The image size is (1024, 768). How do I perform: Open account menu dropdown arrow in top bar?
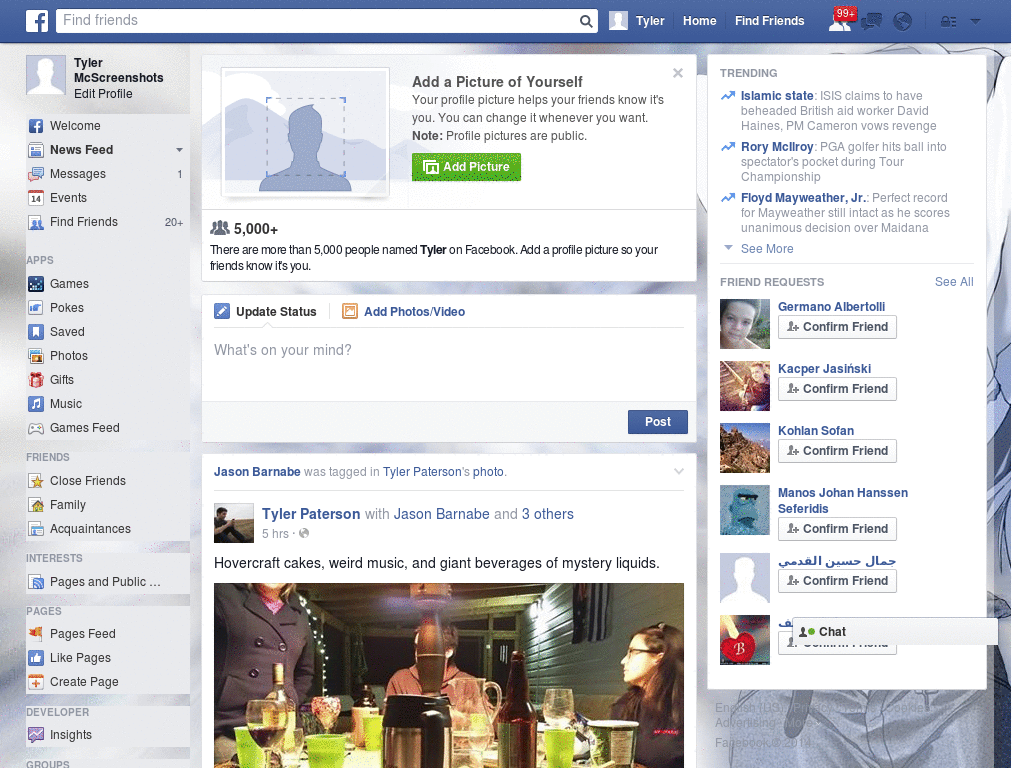pyautogui.click(x=976, y=22)
